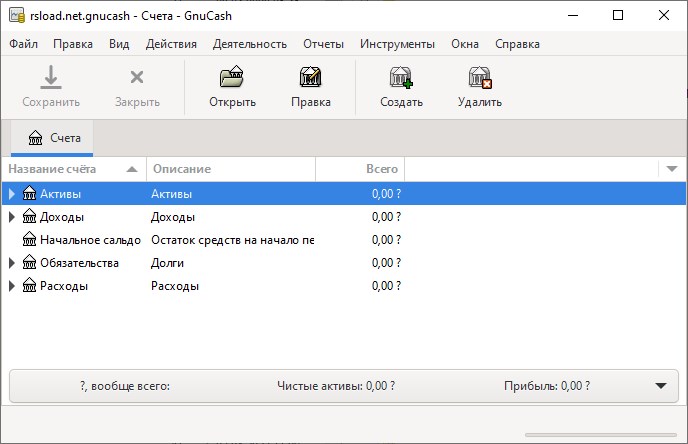The height and width of the screenshot is (444, 688).
Task: Select the Доходы account name
Action: pos(62,217)
